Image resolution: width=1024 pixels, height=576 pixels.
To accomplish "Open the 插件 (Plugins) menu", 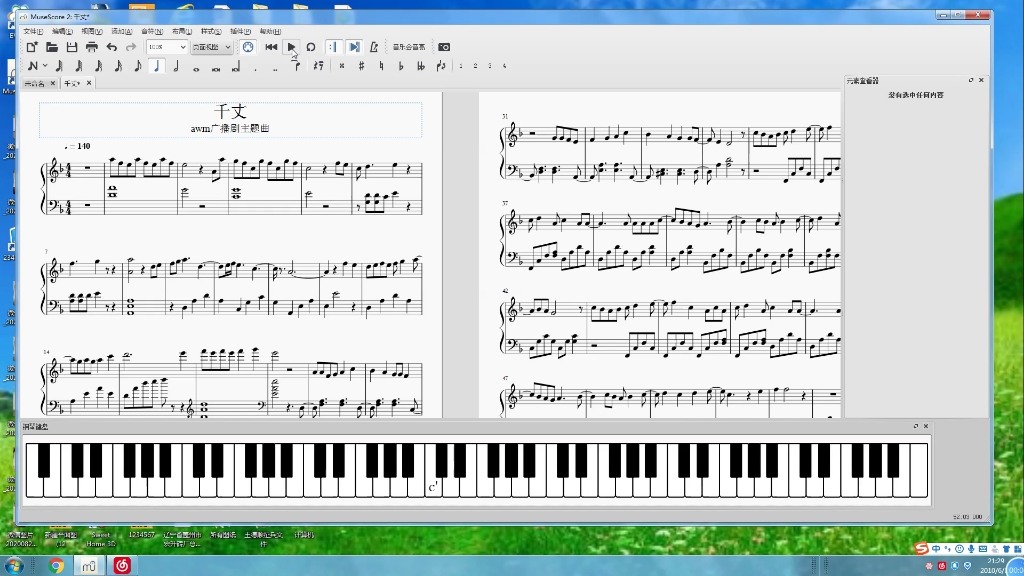I will pyautogui.click(x=240, y=31).
